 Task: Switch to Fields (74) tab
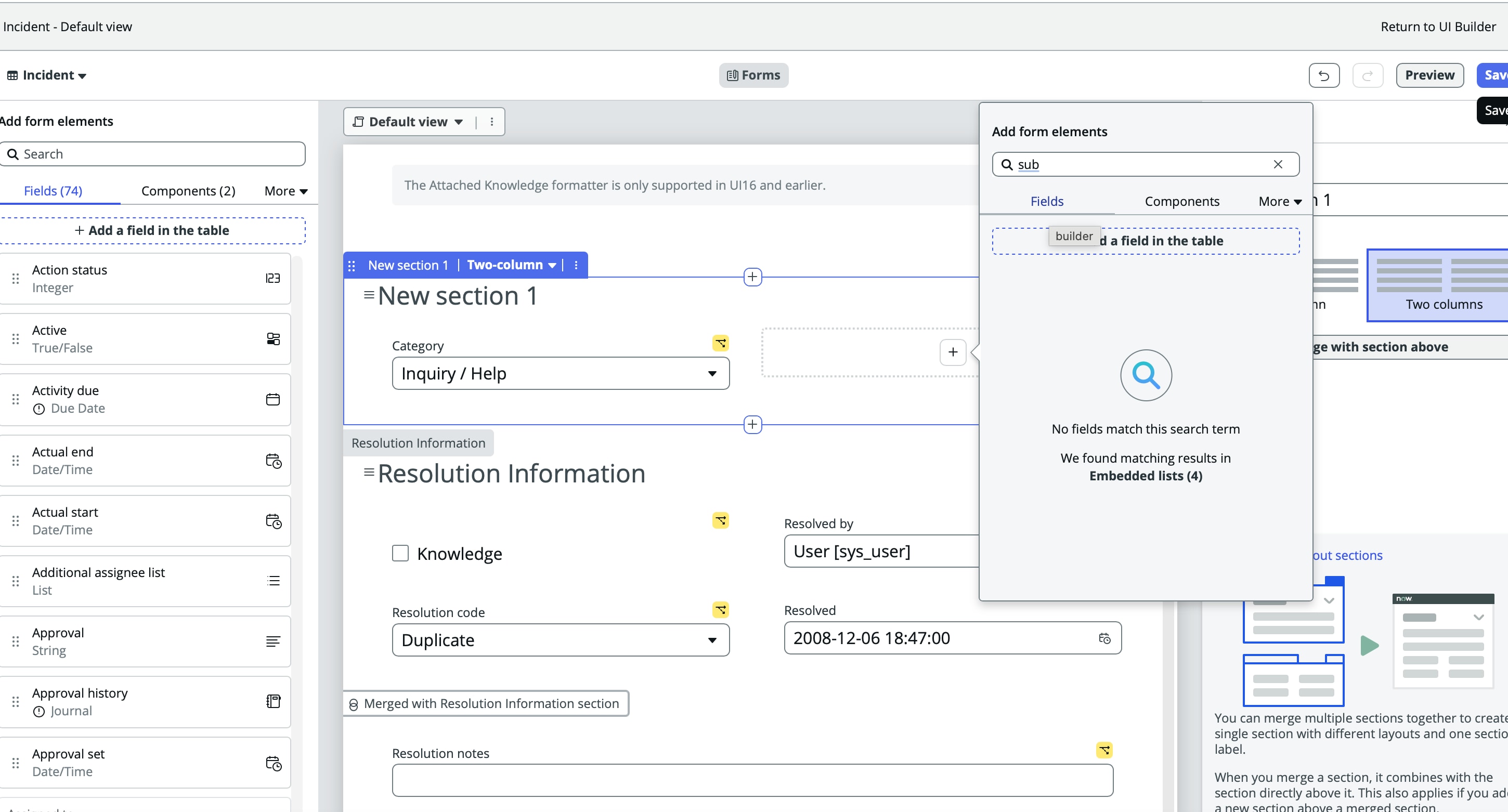point(53,191)
